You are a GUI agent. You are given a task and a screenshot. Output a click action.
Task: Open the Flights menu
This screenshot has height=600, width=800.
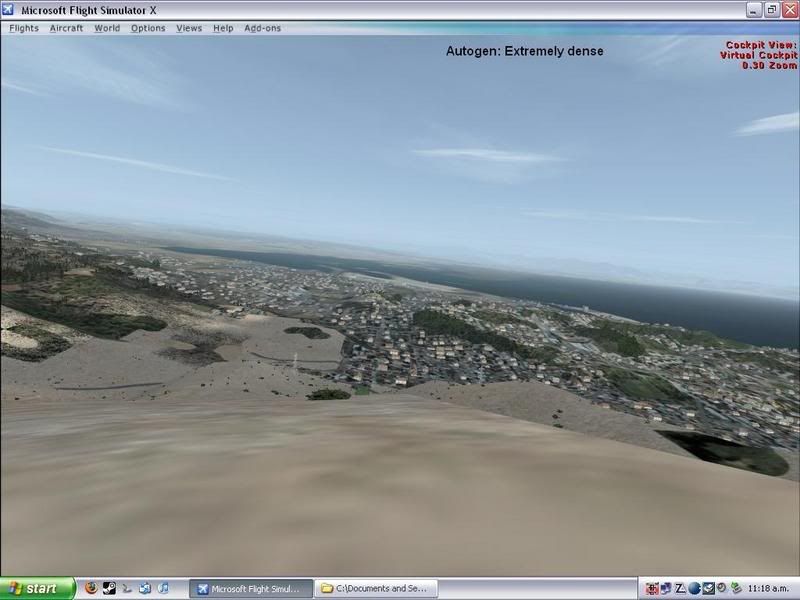[24, 28]
